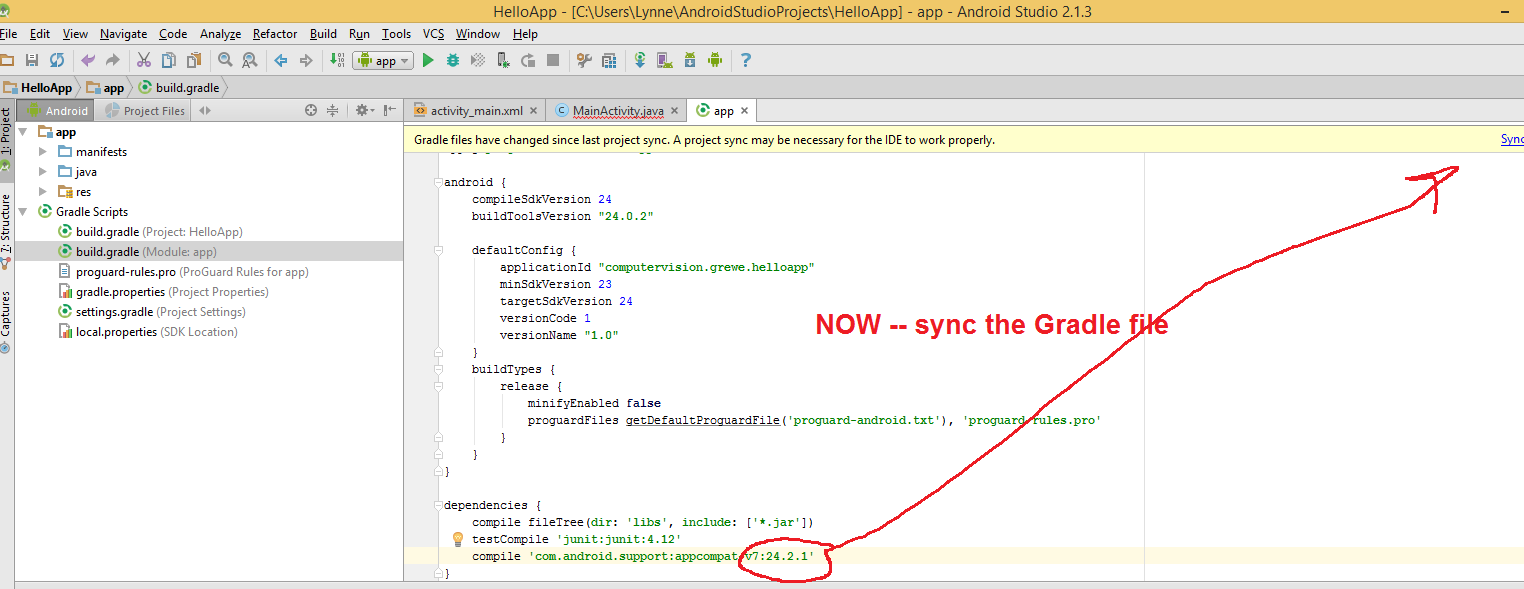This screenshot has width=1524, height=589.
Task: Open the app run configuration dropdown
Action: point(383,61)
